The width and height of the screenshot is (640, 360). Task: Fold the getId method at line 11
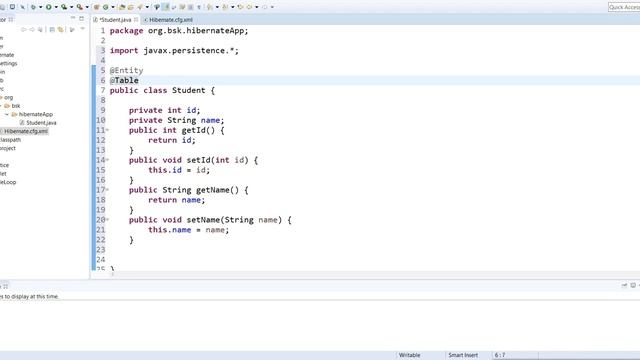pos(107,130)
